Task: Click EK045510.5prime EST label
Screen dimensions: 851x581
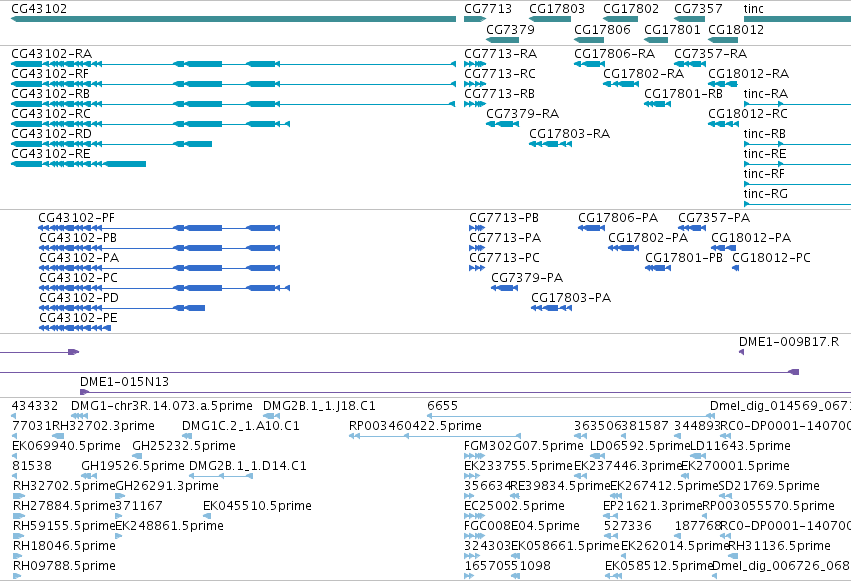Action: (257, 506)
